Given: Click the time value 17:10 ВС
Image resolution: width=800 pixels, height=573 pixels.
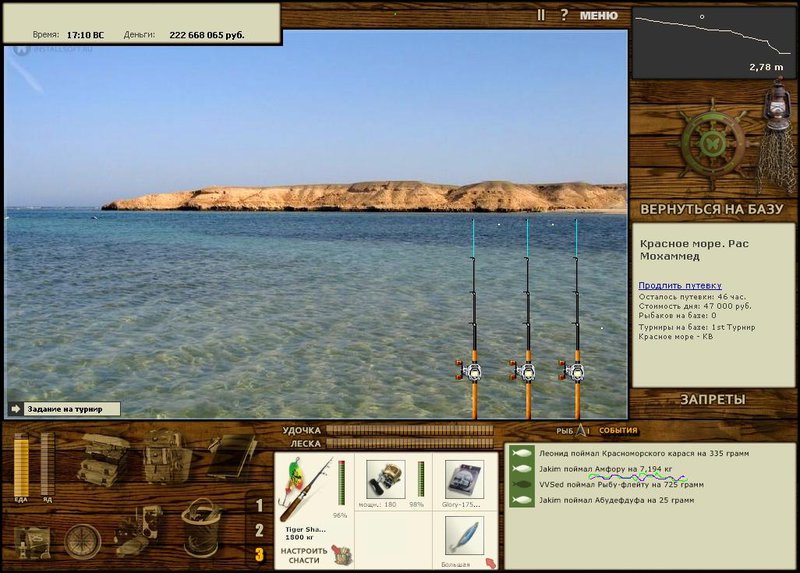Looking at the screenshot, I should point(85,35).
